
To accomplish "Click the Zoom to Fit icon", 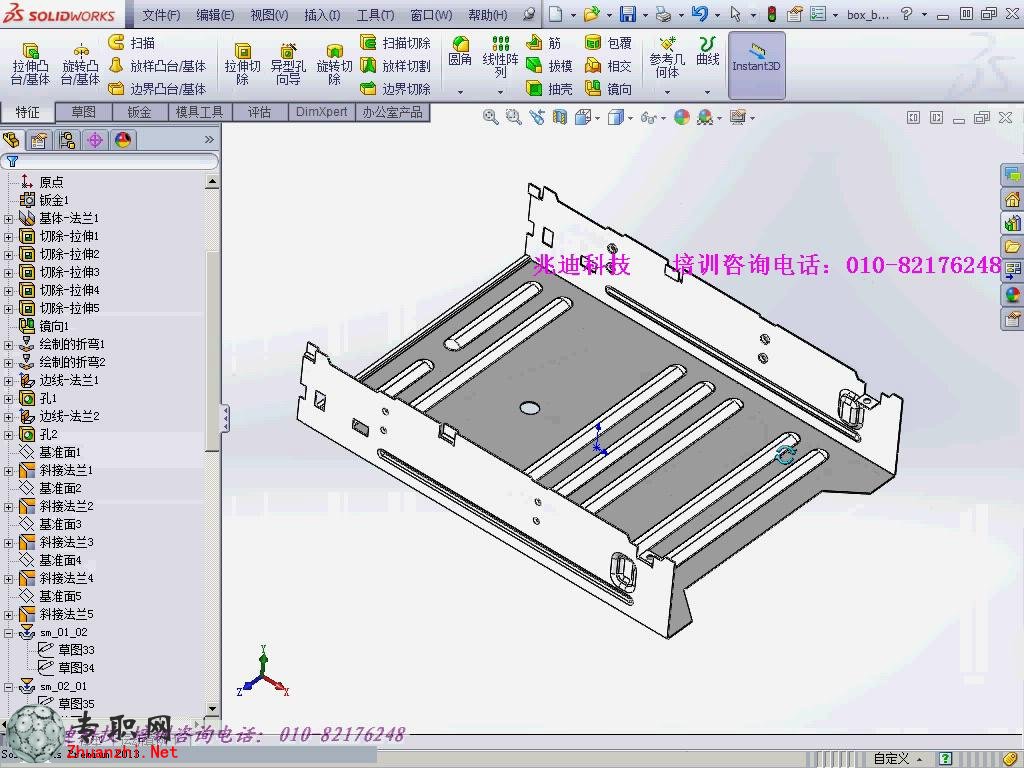I will pos(490,118).
